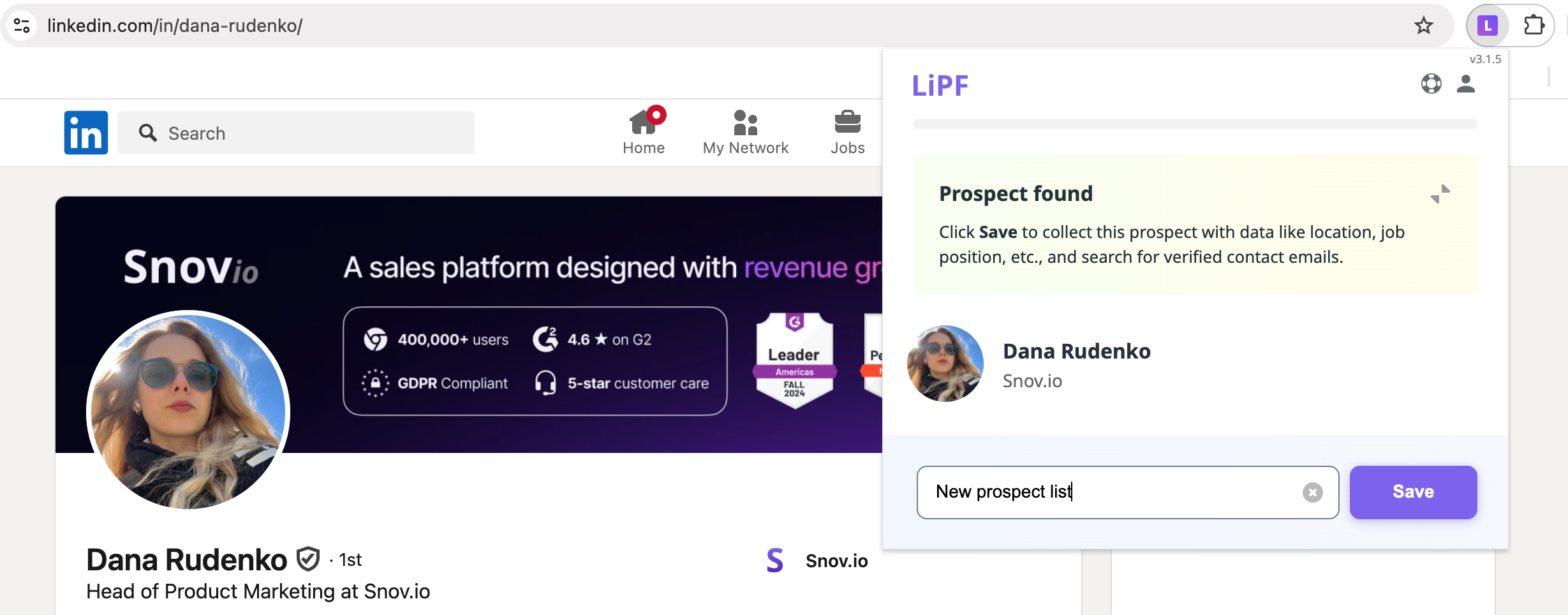Click Dana Rudenko's avatar in LiPF panel
The width and height of the screenshot is (1568, 615).
tap(945, 364)
